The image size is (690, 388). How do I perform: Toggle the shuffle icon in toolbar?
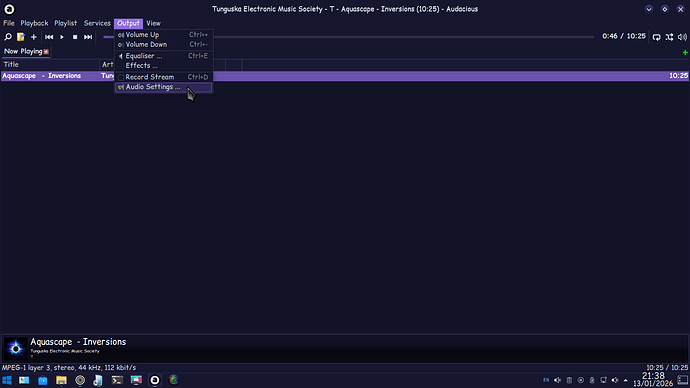click(669, 37)
